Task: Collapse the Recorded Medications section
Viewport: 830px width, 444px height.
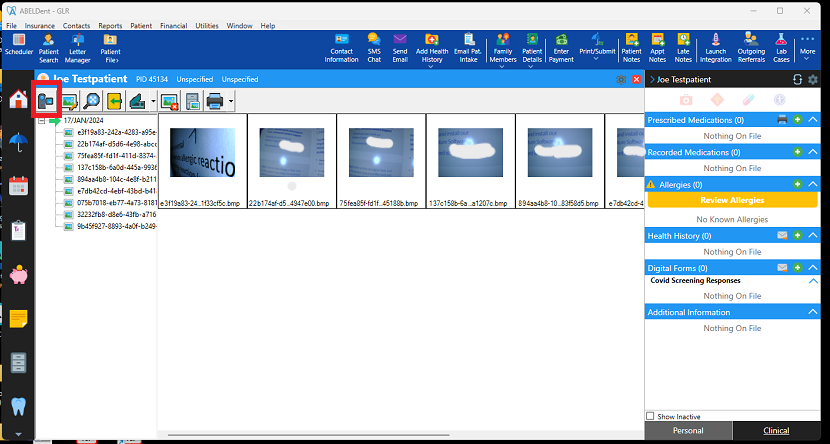Action: click(813, 152)
